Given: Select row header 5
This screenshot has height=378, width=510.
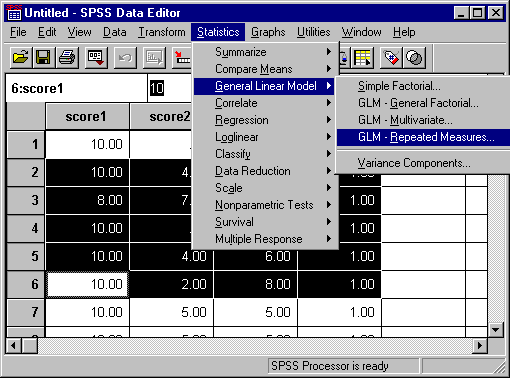Looking at the screenshot, I should click(26, 256).
